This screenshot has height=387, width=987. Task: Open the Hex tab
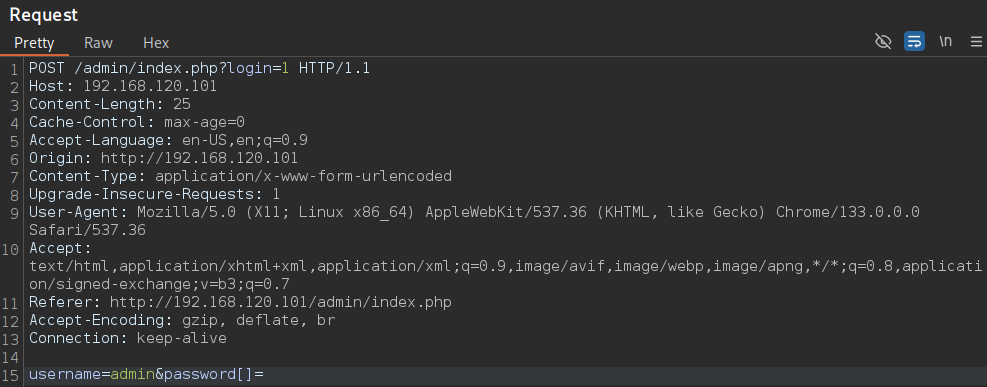tap(156, 43)
